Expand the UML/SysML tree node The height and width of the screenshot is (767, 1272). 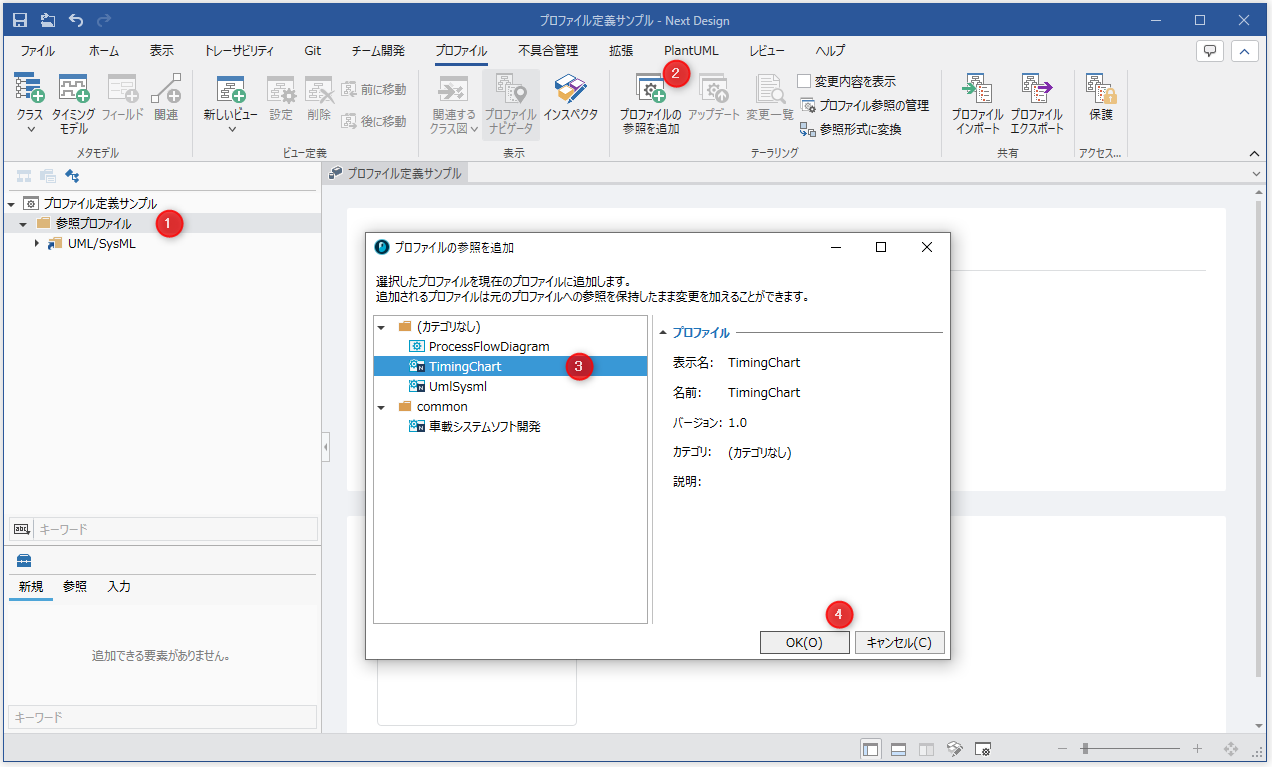pos(37,243)
